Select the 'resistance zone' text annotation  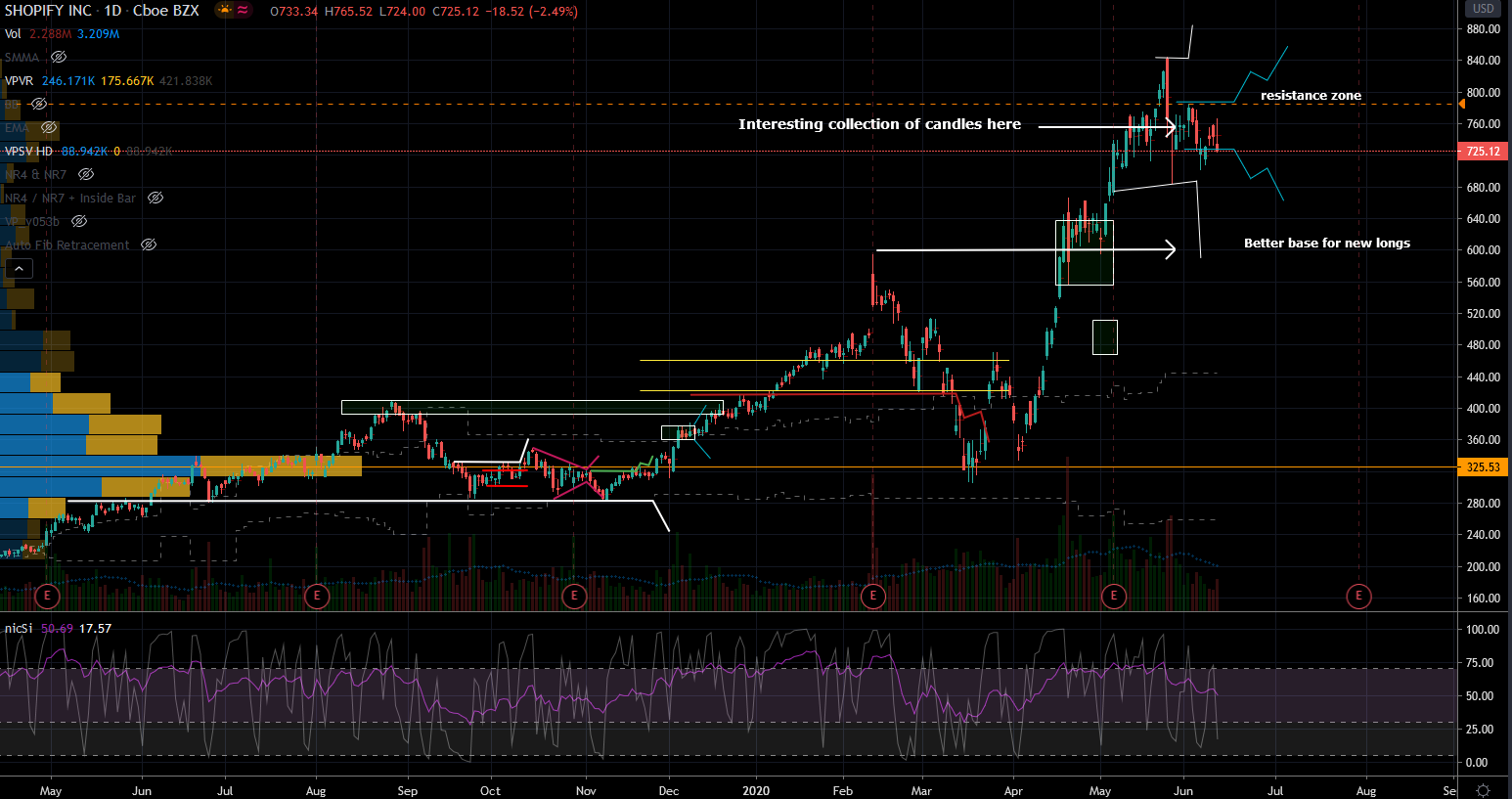(x=1311, y=96)
